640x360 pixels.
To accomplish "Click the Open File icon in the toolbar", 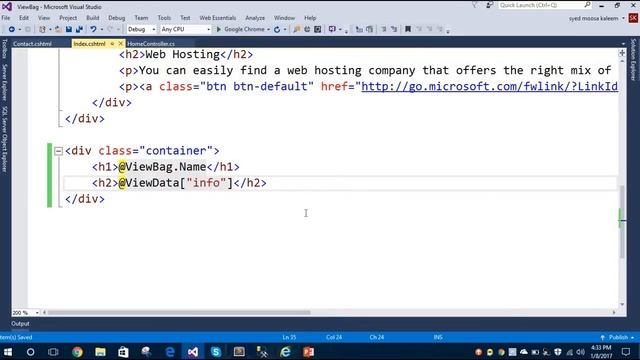I will (x=58, y=29).
